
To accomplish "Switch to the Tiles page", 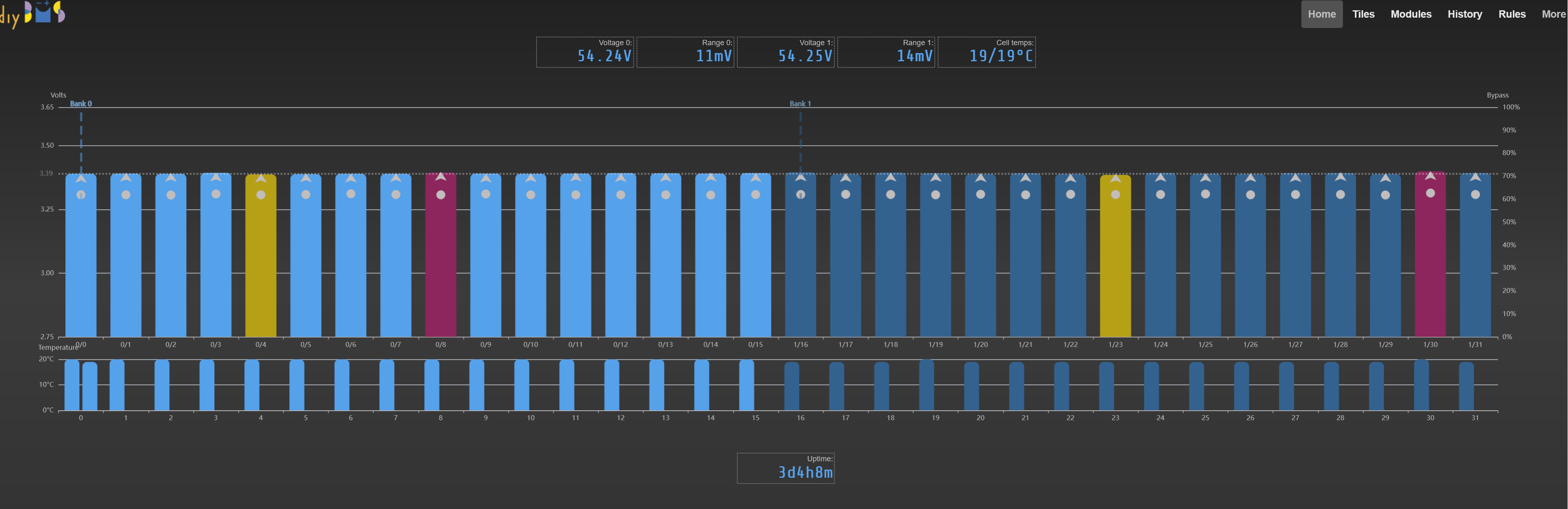I will [x=1363, y=14].
